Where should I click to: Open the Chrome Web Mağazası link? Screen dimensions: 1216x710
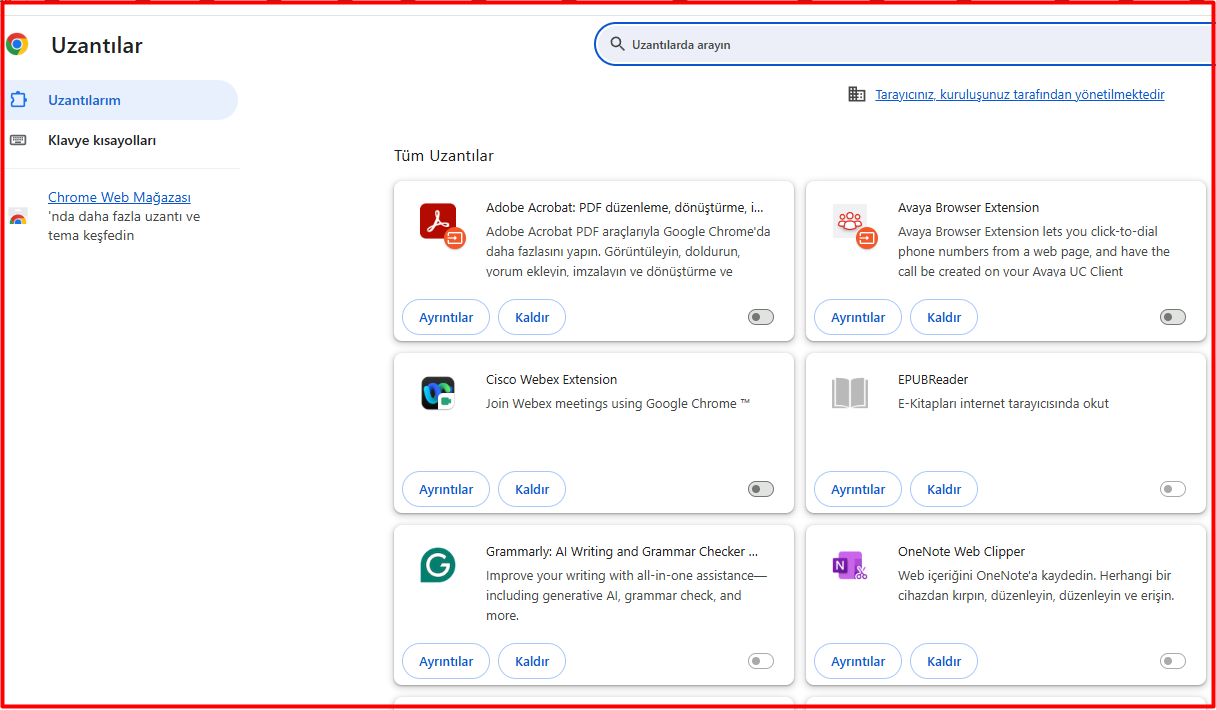click(119, 197)
